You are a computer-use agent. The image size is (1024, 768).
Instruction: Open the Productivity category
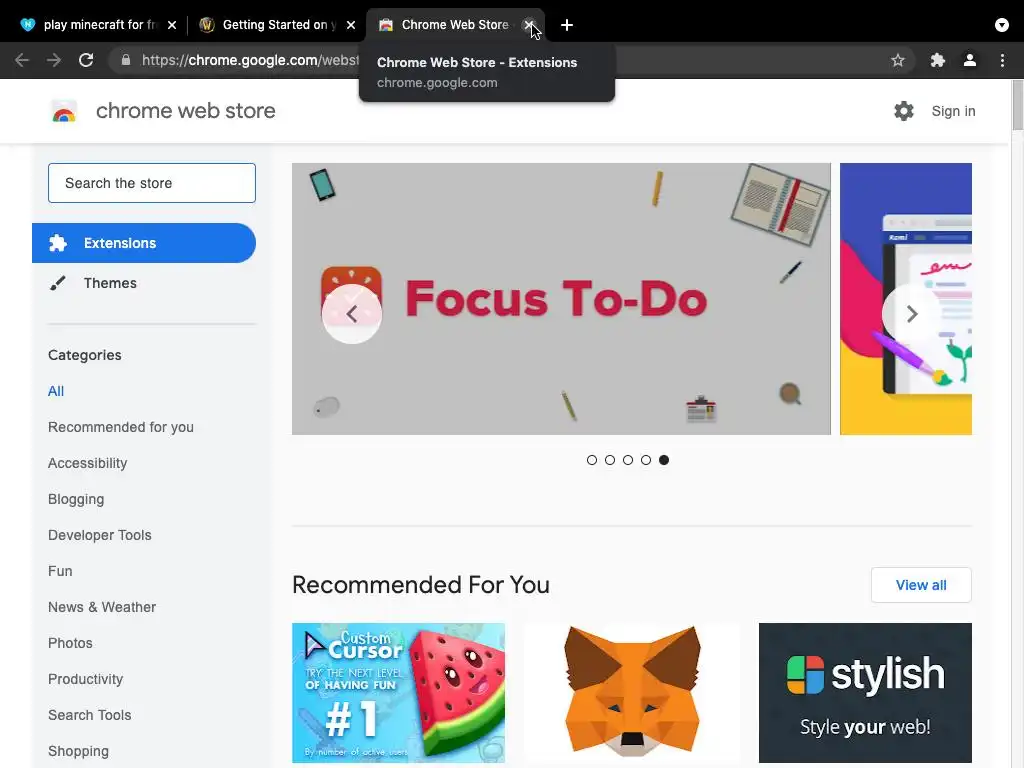point(85,679)
